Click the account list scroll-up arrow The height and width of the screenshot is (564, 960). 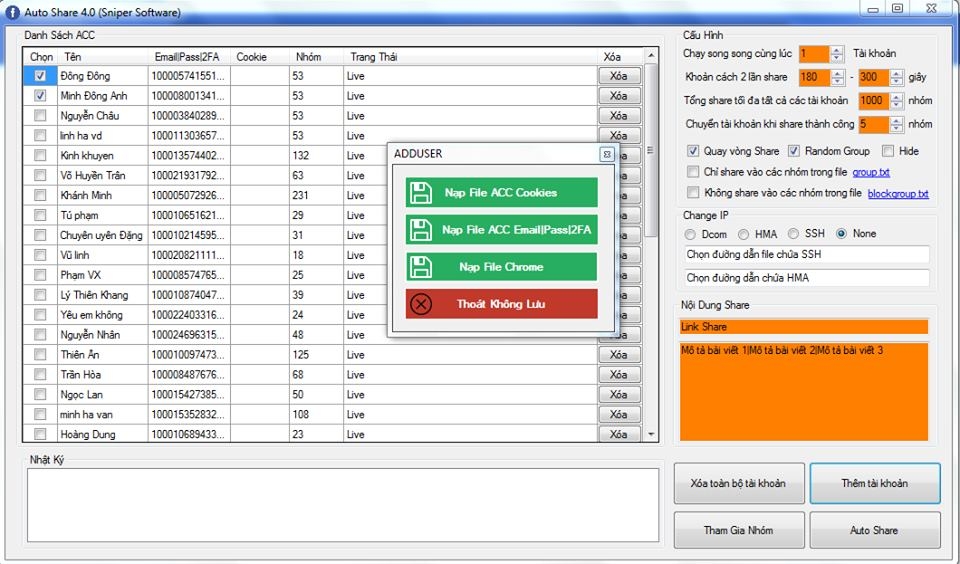coord(651,56)
